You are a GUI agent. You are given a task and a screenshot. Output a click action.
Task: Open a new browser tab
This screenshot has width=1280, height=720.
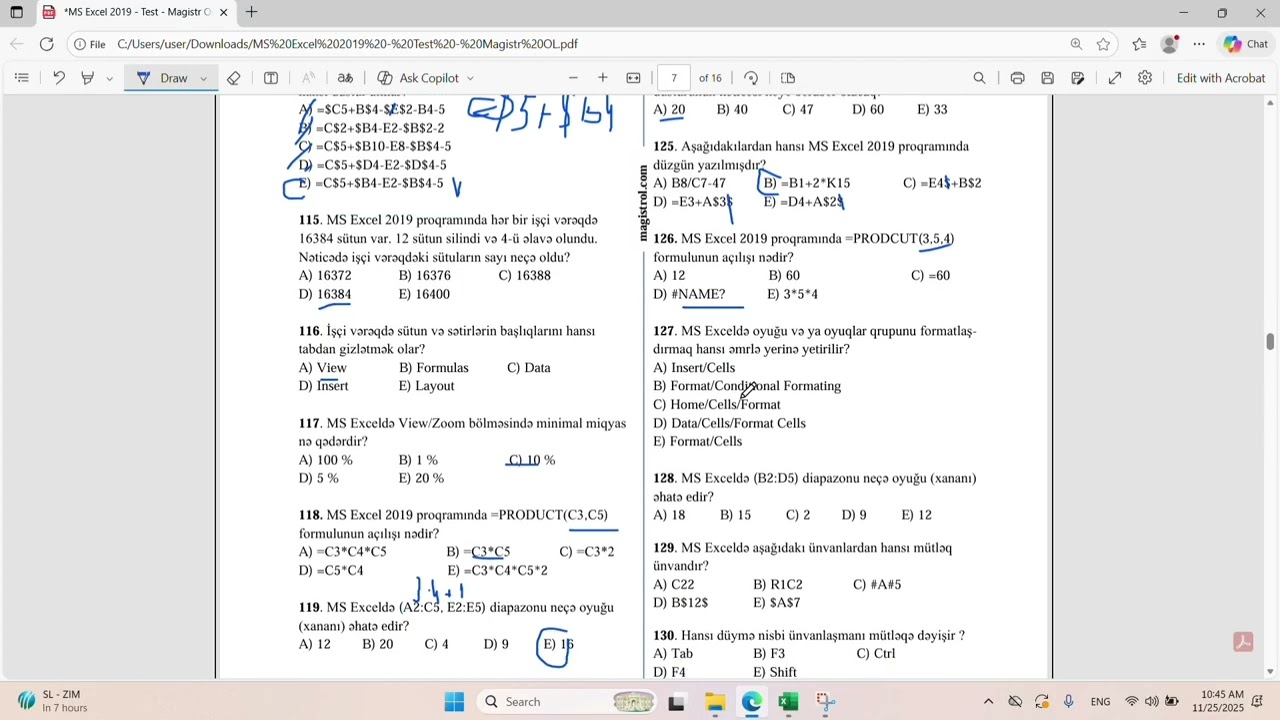coord(251,13)
